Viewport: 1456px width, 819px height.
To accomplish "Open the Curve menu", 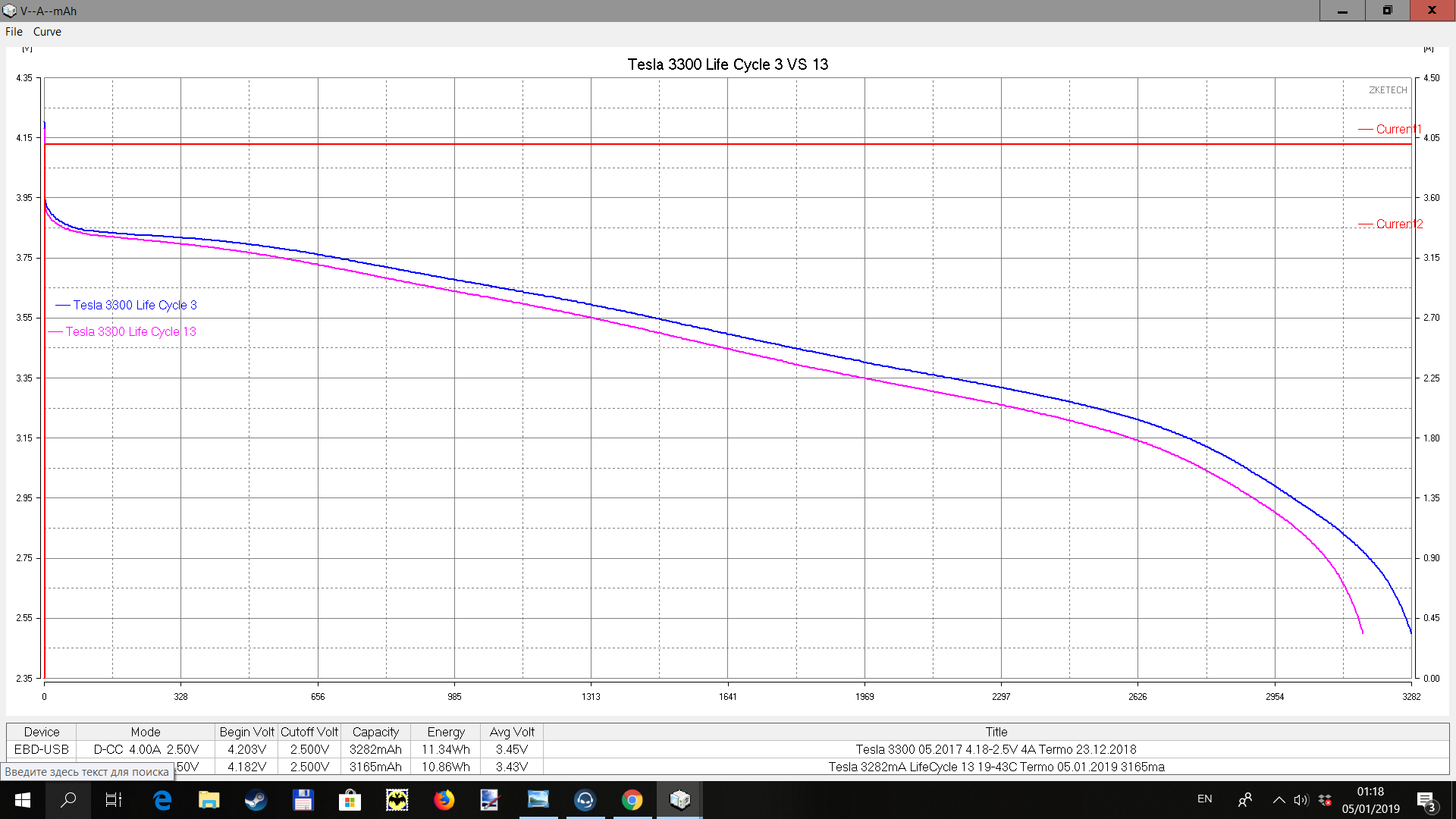I will click(47, 32).
